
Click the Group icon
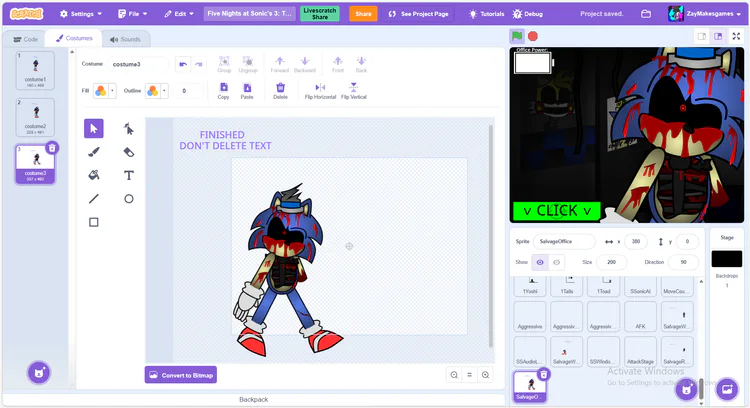(224, 64)
